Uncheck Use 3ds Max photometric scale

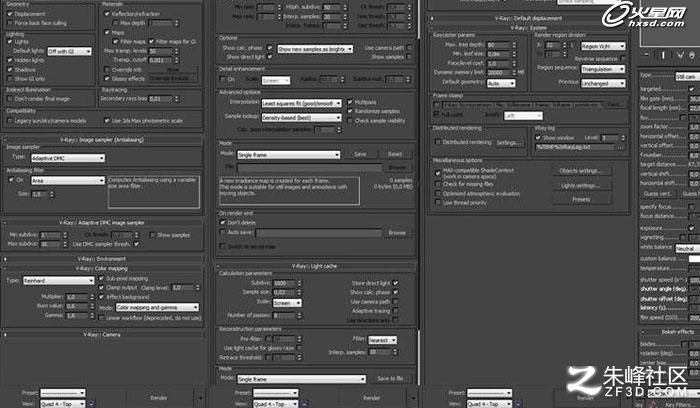click(x=107, y=120)
